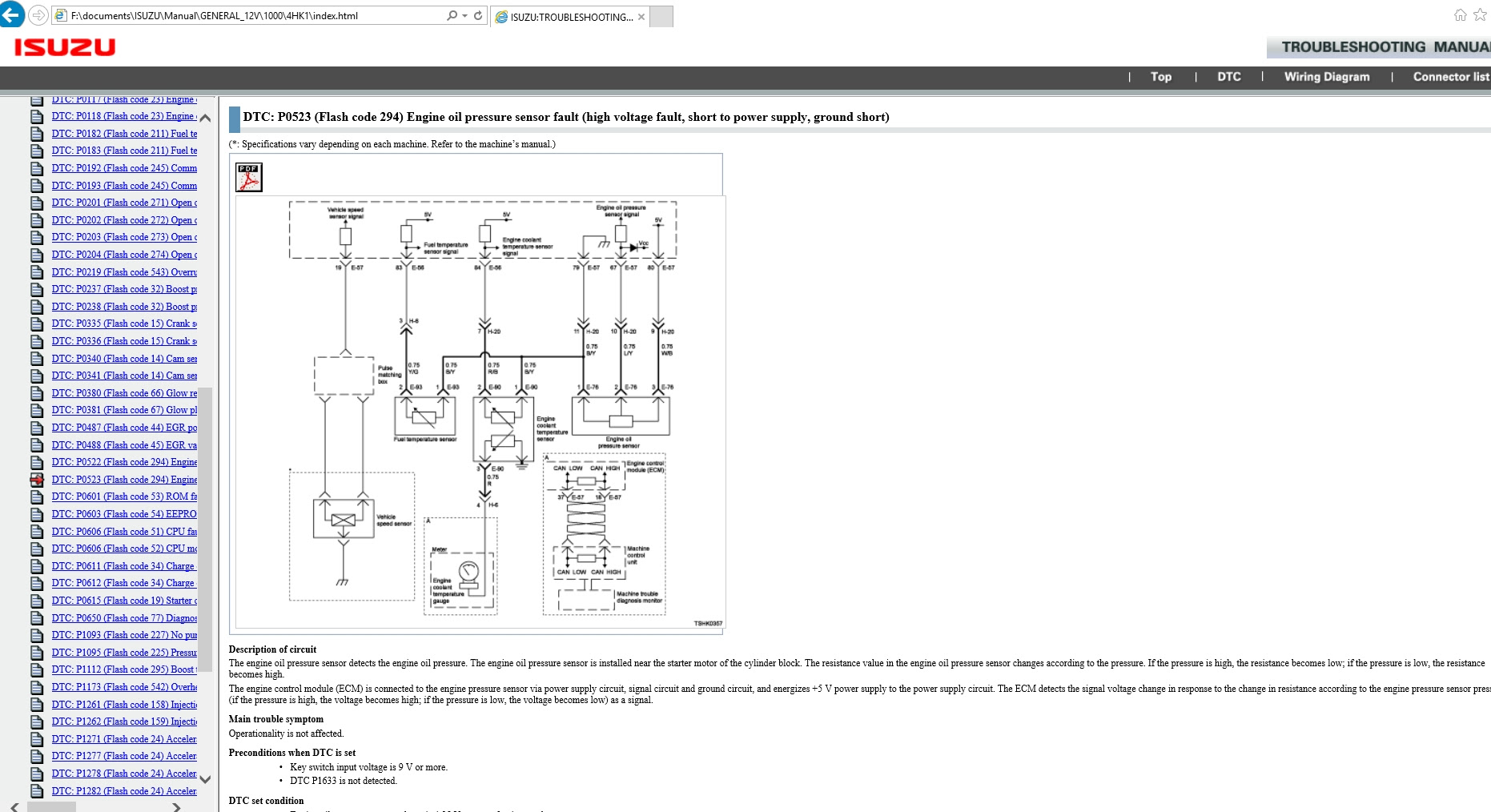This screenshot has width=1491, height=812.
Task: Open link DTC: P1093 Flash code 227
Action: tap(124, 635)
